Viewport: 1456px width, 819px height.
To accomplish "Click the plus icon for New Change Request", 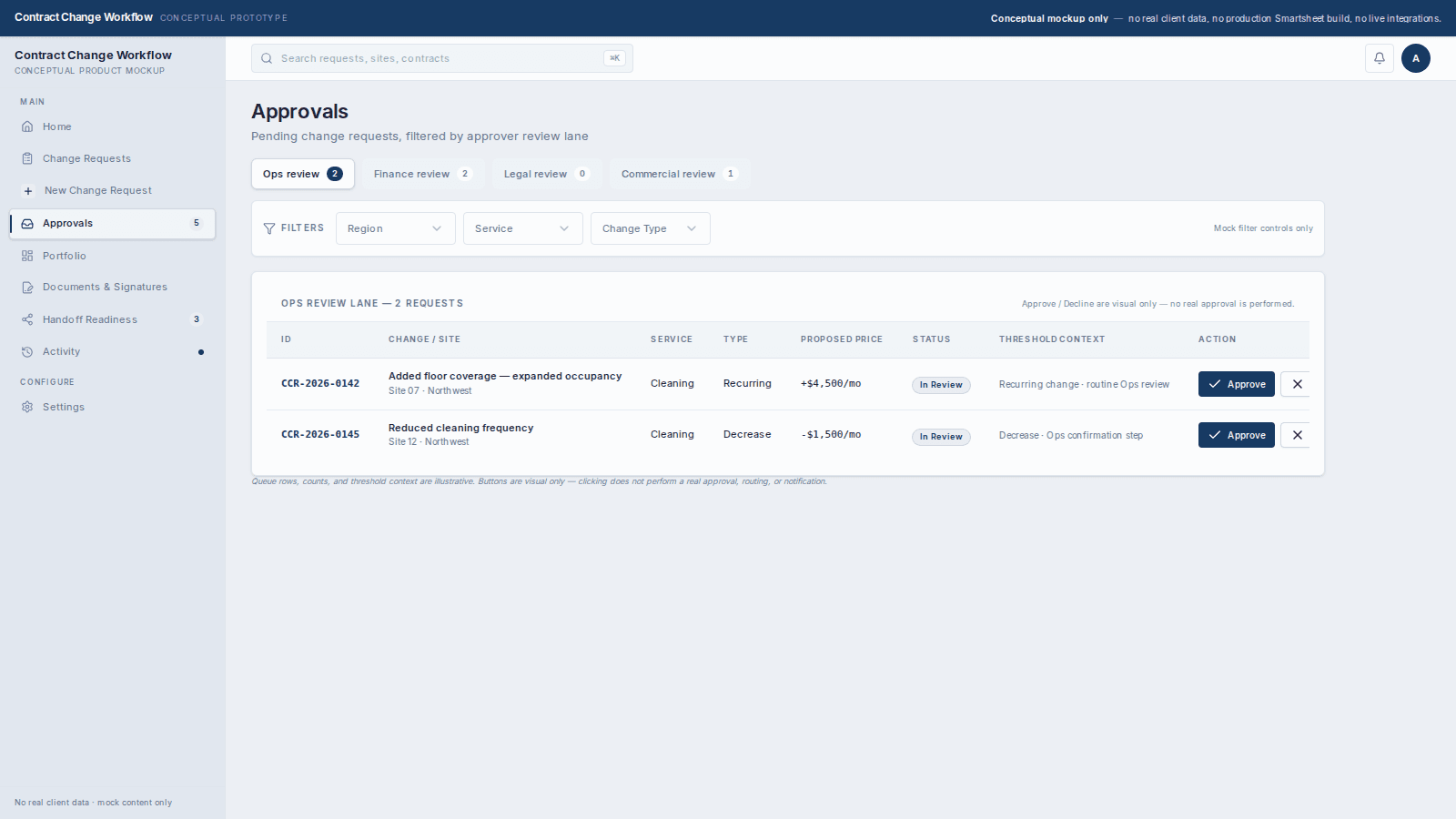I will click(x=28, y=191).
